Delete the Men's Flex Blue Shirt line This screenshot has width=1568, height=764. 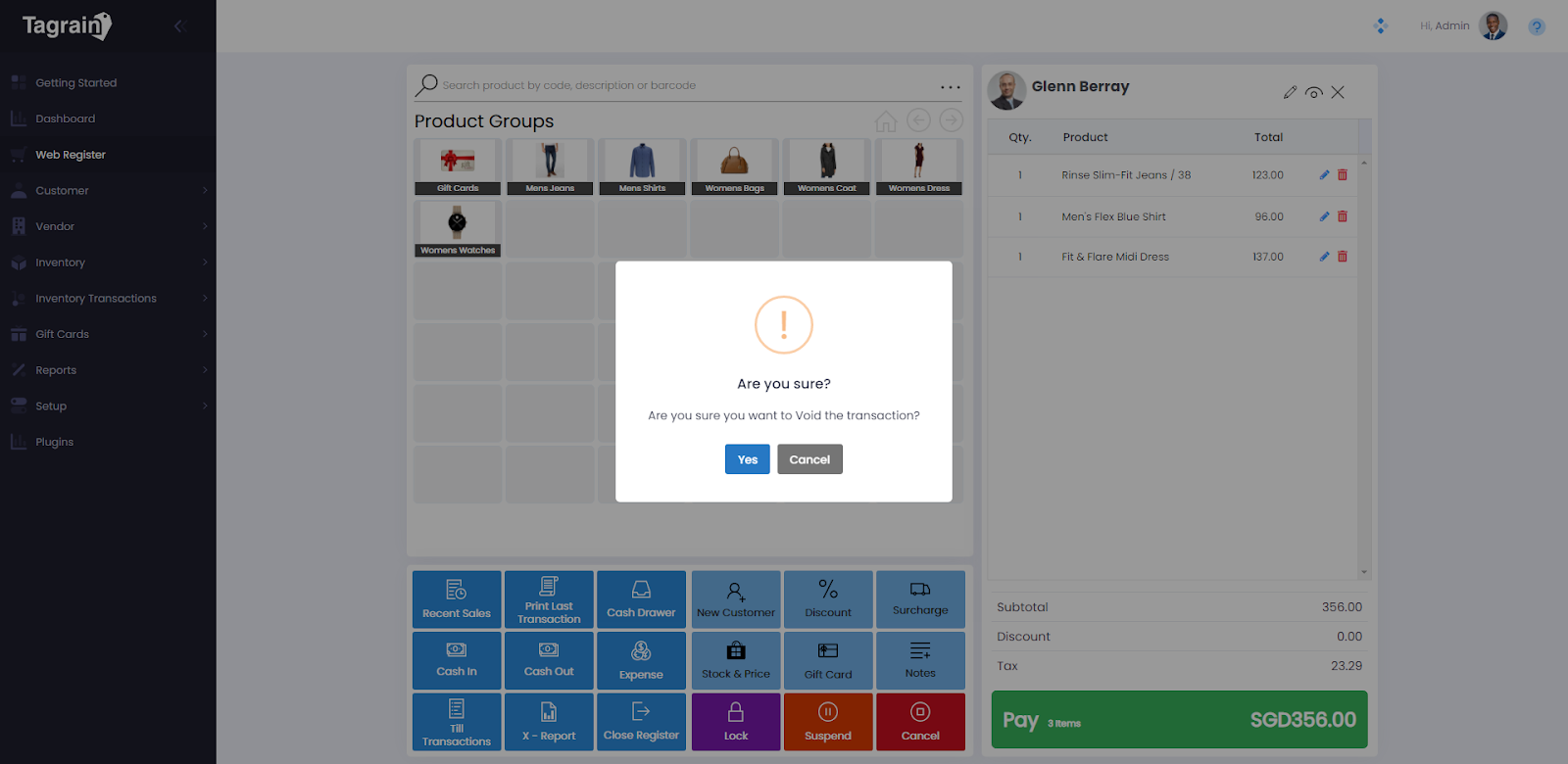tap(1343, 216)
